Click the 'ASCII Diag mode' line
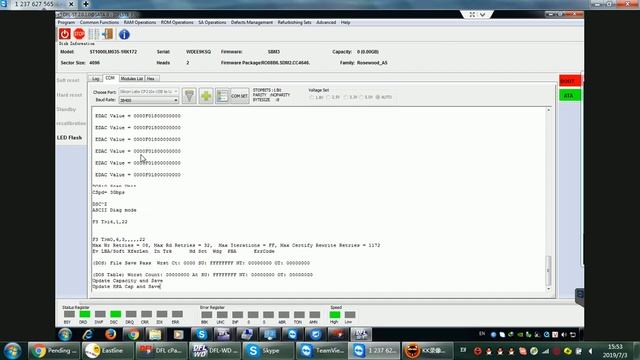 [114, 210]
